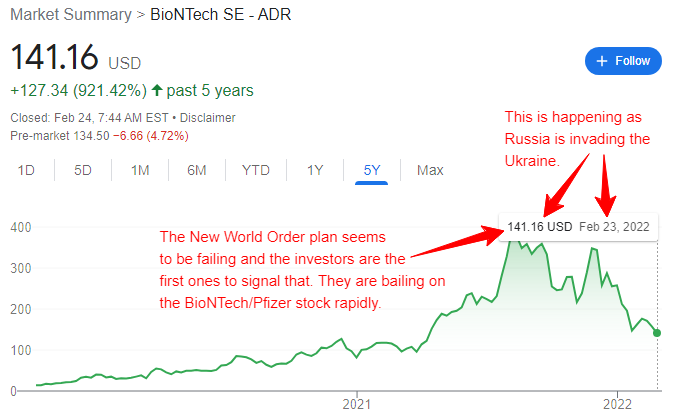Select the 1D time range tab
Image resolution: width=674 pixels, height=418 pixels.
coord(27,170)
